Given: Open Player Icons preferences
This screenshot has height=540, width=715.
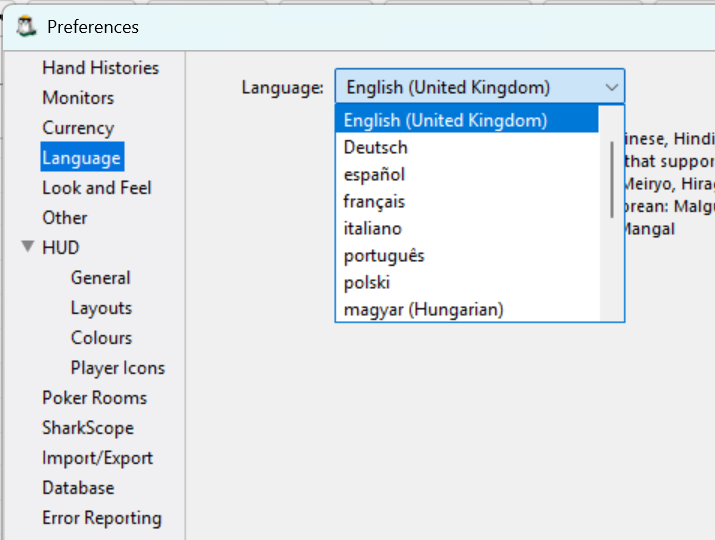Looking at the screenshot, I should coord(118,368).
